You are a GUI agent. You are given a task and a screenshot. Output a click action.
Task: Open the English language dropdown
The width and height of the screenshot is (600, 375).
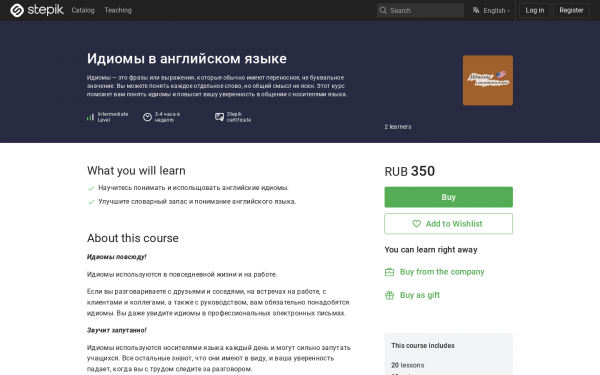(x=496, y=10)
